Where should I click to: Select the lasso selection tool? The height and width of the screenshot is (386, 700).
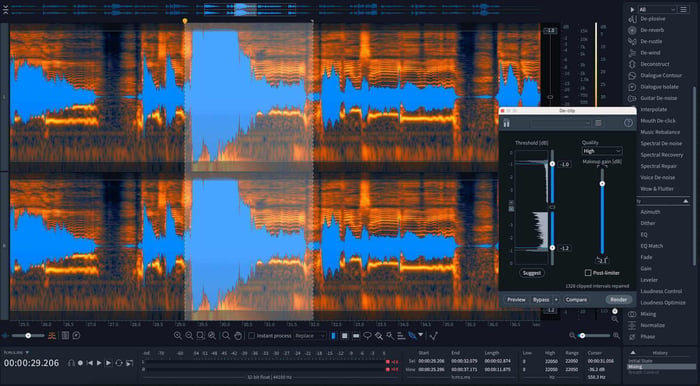click(367, 336)
